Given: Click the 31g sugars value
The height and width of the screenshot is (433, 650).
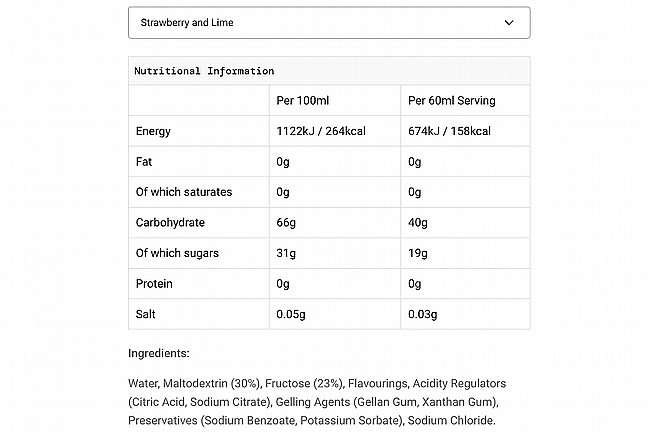Looking at the screenshot, I should [x=285, y=253].
